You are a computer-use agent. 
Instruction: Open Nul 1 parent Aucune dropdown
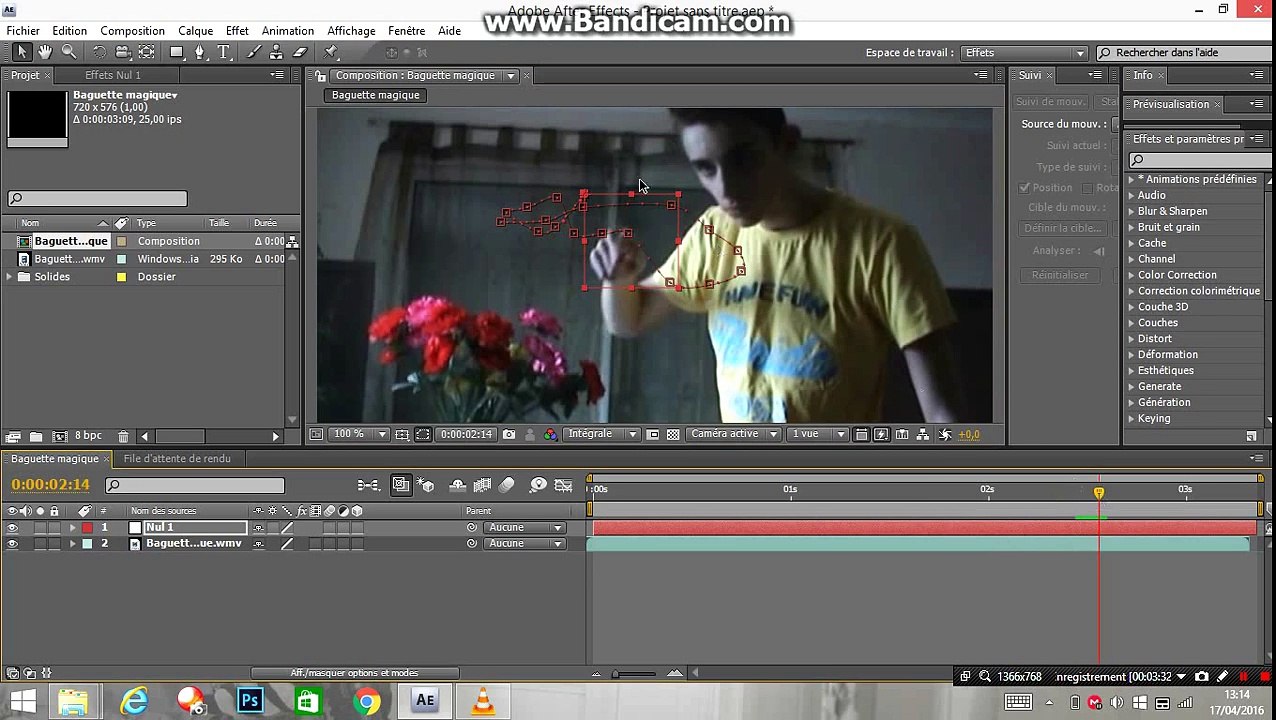tap(524, 527)
